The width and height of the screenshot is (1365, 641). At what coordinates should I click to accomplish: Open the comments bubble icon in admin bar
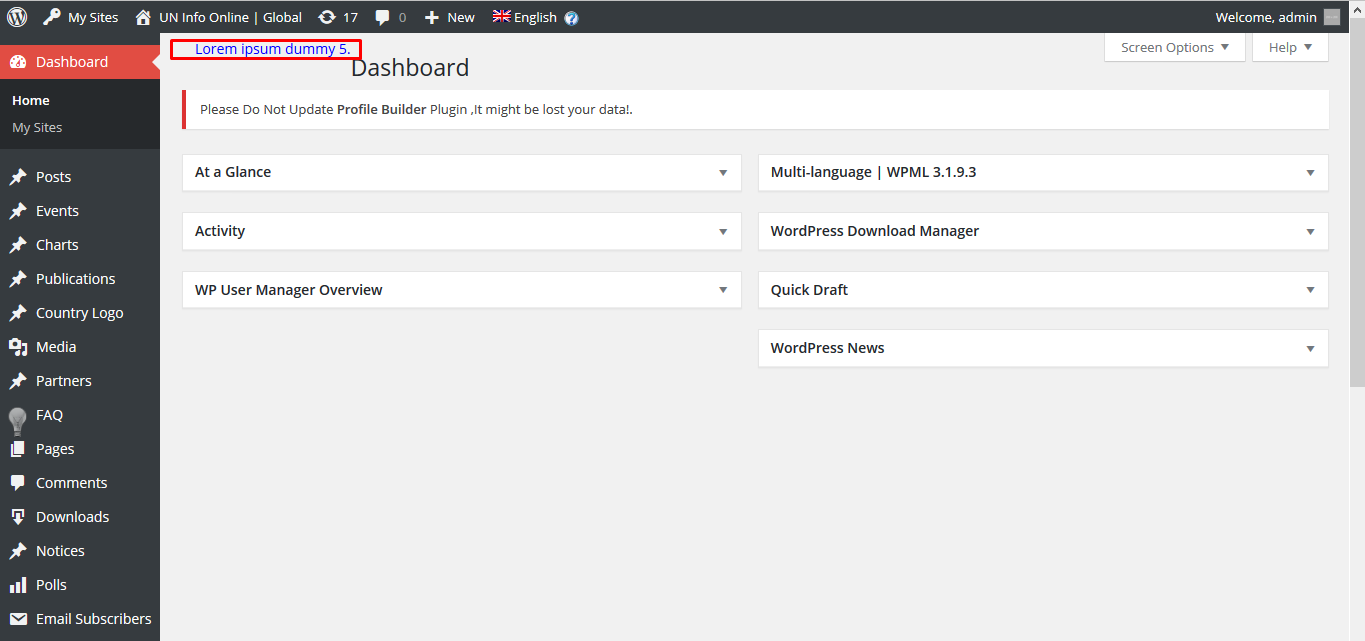pyautogui.click(x=383, y=17)
